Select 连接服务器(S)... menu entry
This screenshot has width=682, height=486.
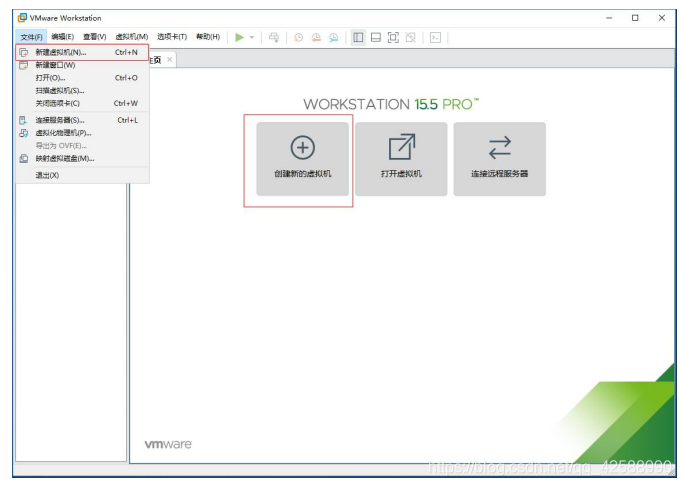83,120
